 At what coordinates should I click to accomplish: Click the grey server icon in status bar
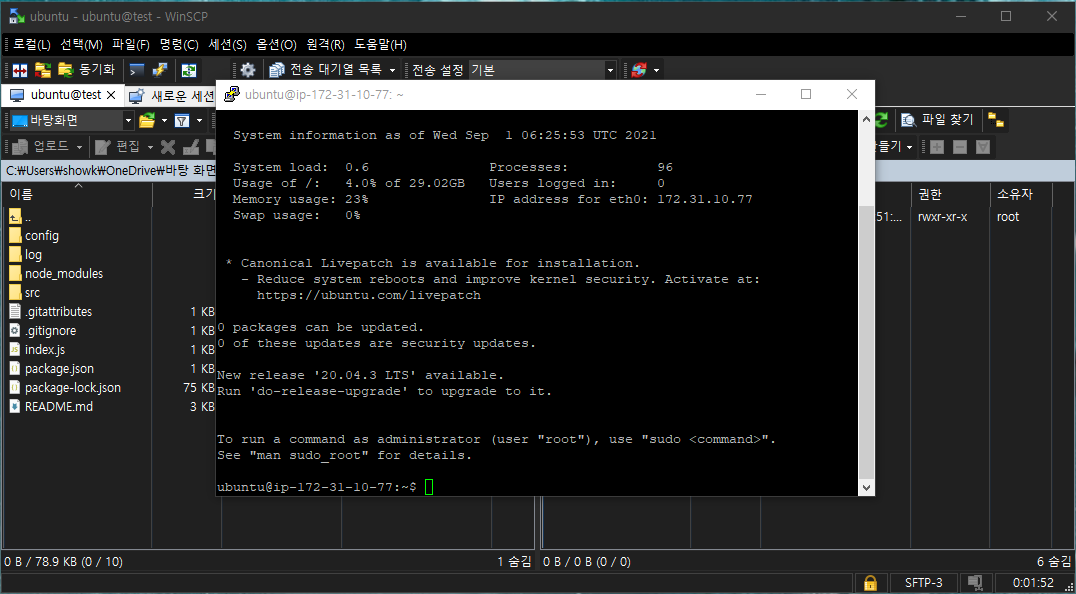click(975, 583)
